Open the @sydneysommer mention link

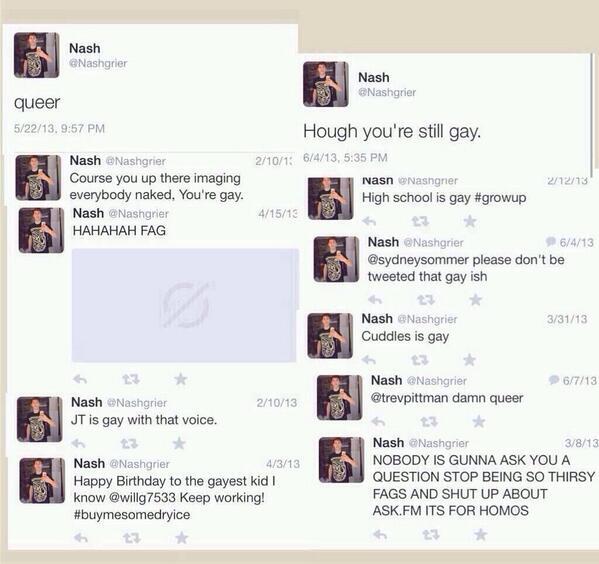coord(418,260)
